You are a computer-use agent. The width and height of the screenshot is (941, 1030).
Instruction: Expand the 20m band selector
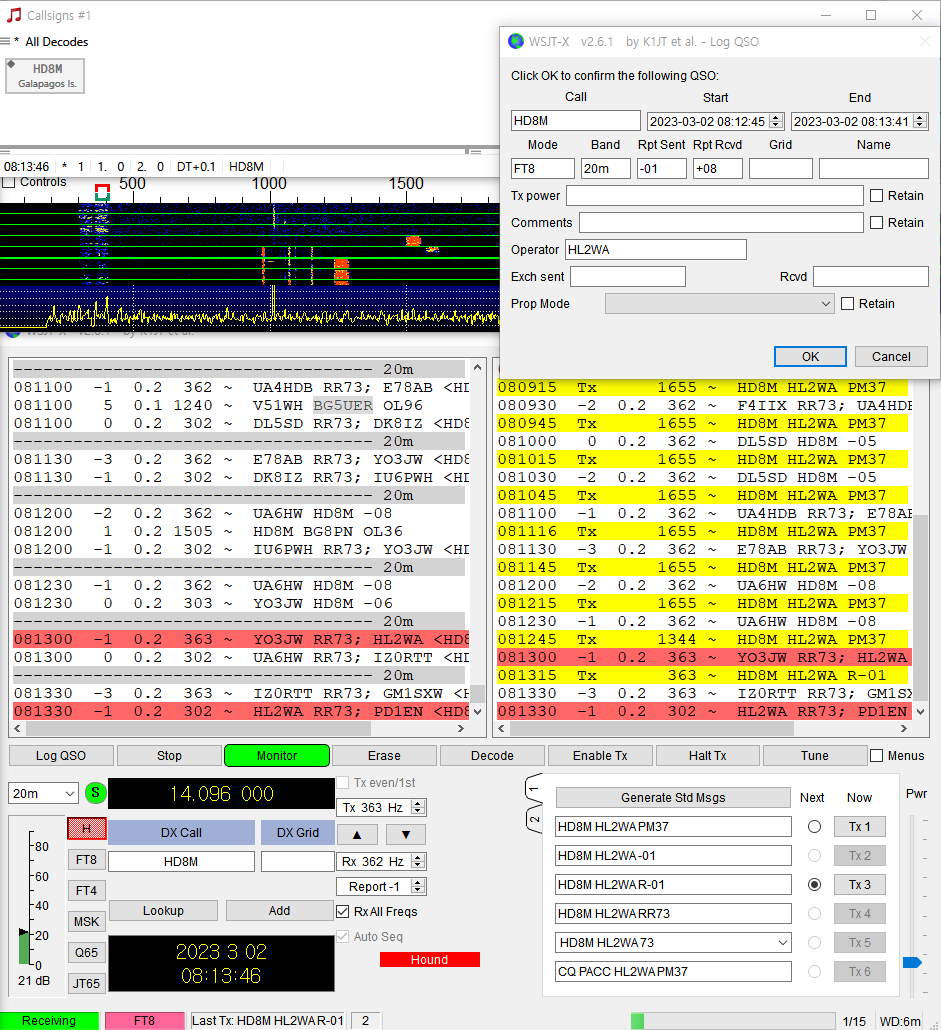43,793
